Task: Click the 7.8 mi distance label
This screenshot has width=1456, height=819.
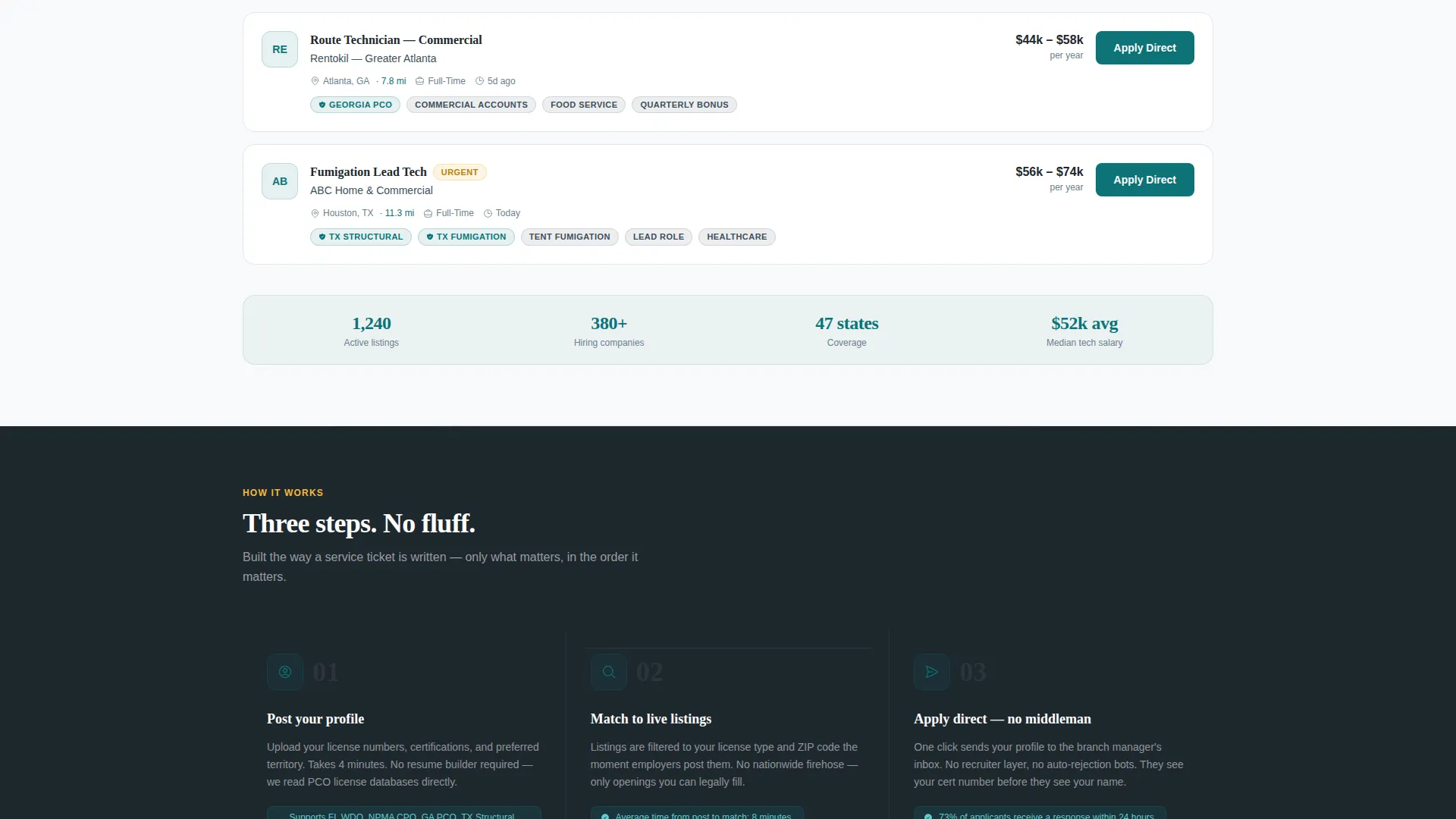Action: [393, 81]
